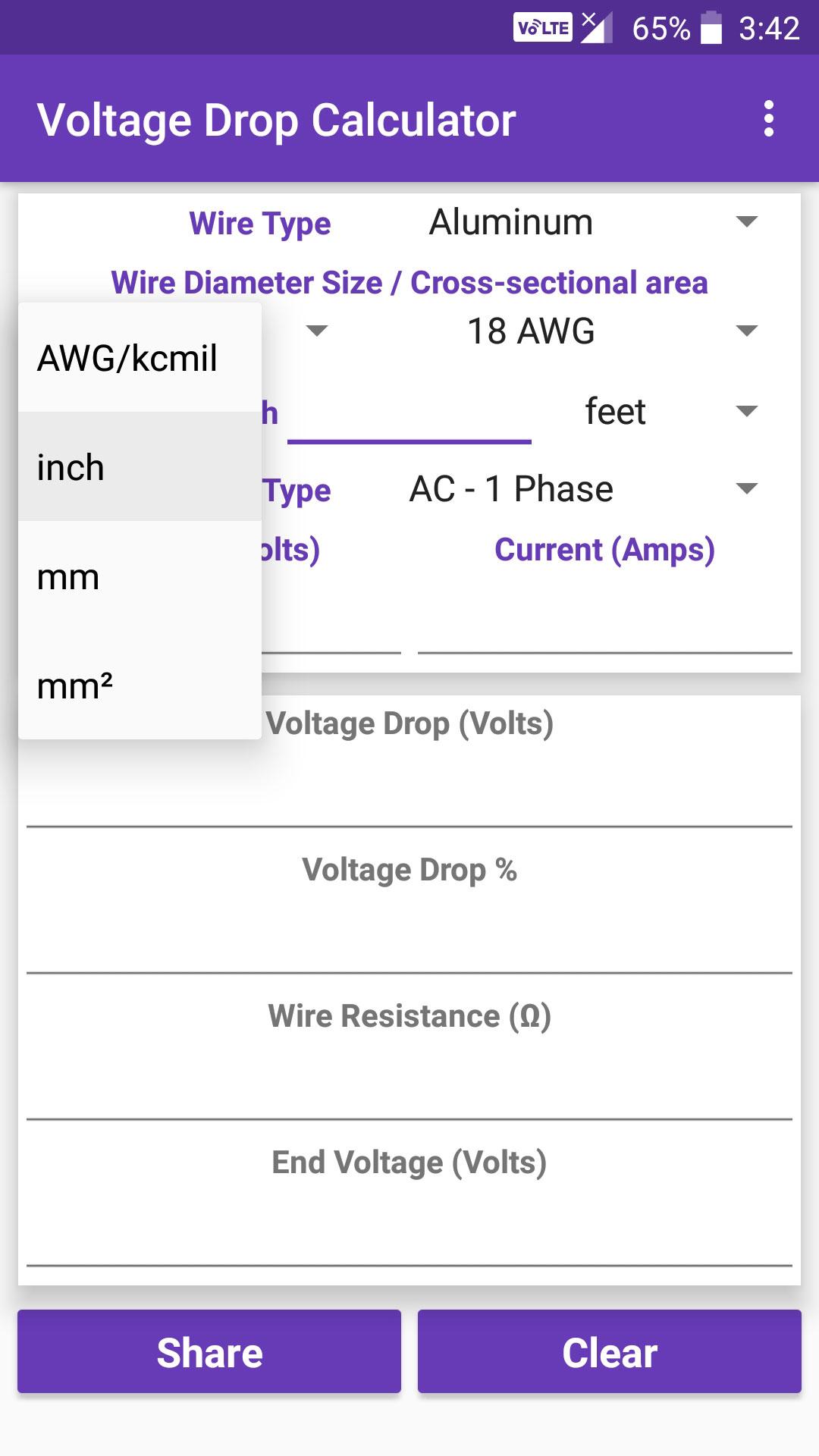Tap the Voltage Drop (Volts) result field
This screenshot has width=819, height=1456.
[x=409, y=762]
